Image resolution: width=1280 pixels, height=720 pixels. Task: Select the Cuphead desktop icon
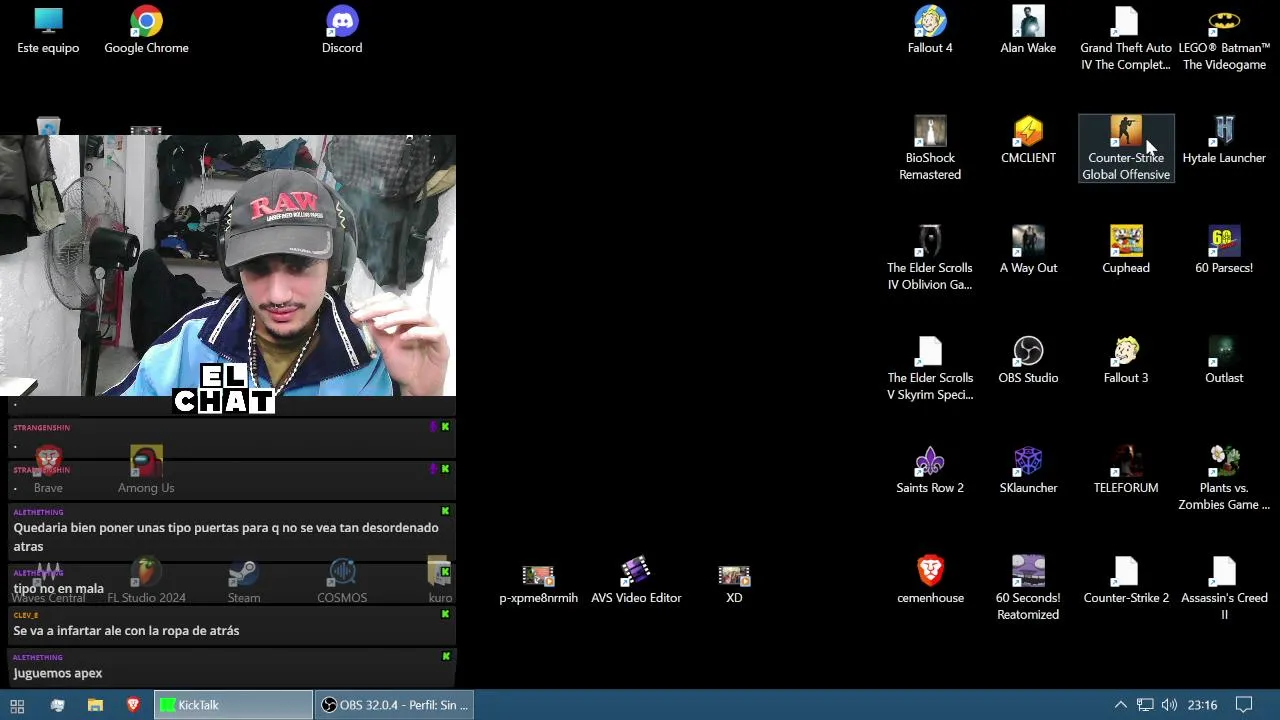click(1126, 251)
